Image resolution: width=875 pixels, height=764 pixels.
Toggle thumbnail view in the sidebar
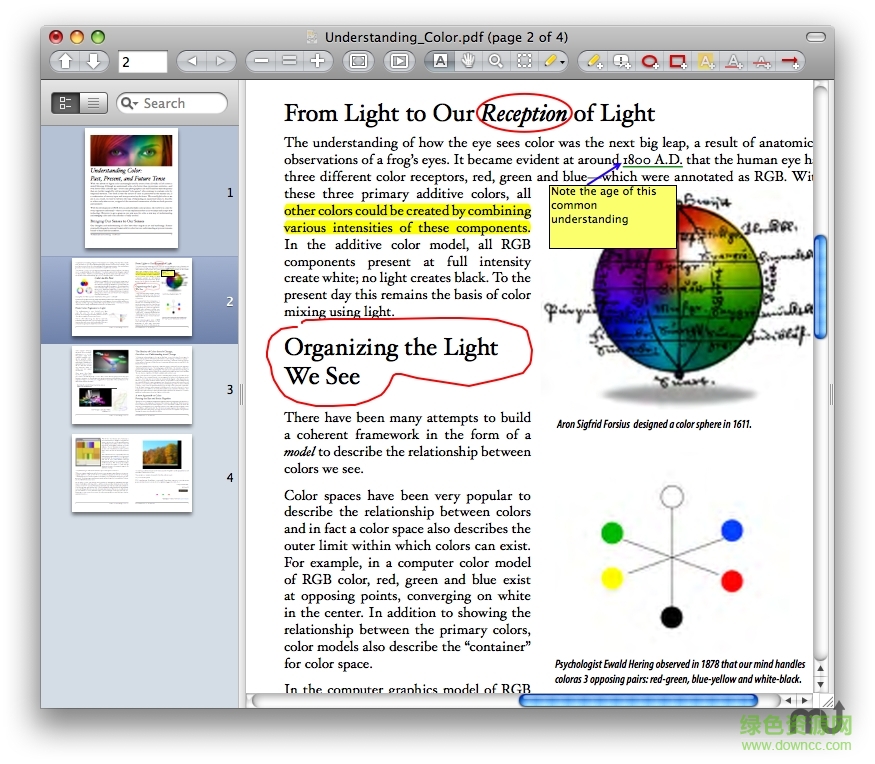pos(65,102)
